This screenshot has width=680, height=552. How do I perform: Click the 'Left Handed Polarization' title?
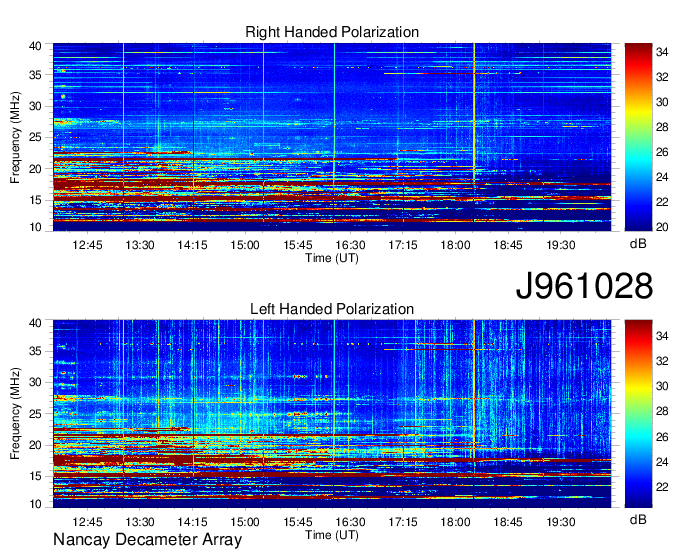332,309
